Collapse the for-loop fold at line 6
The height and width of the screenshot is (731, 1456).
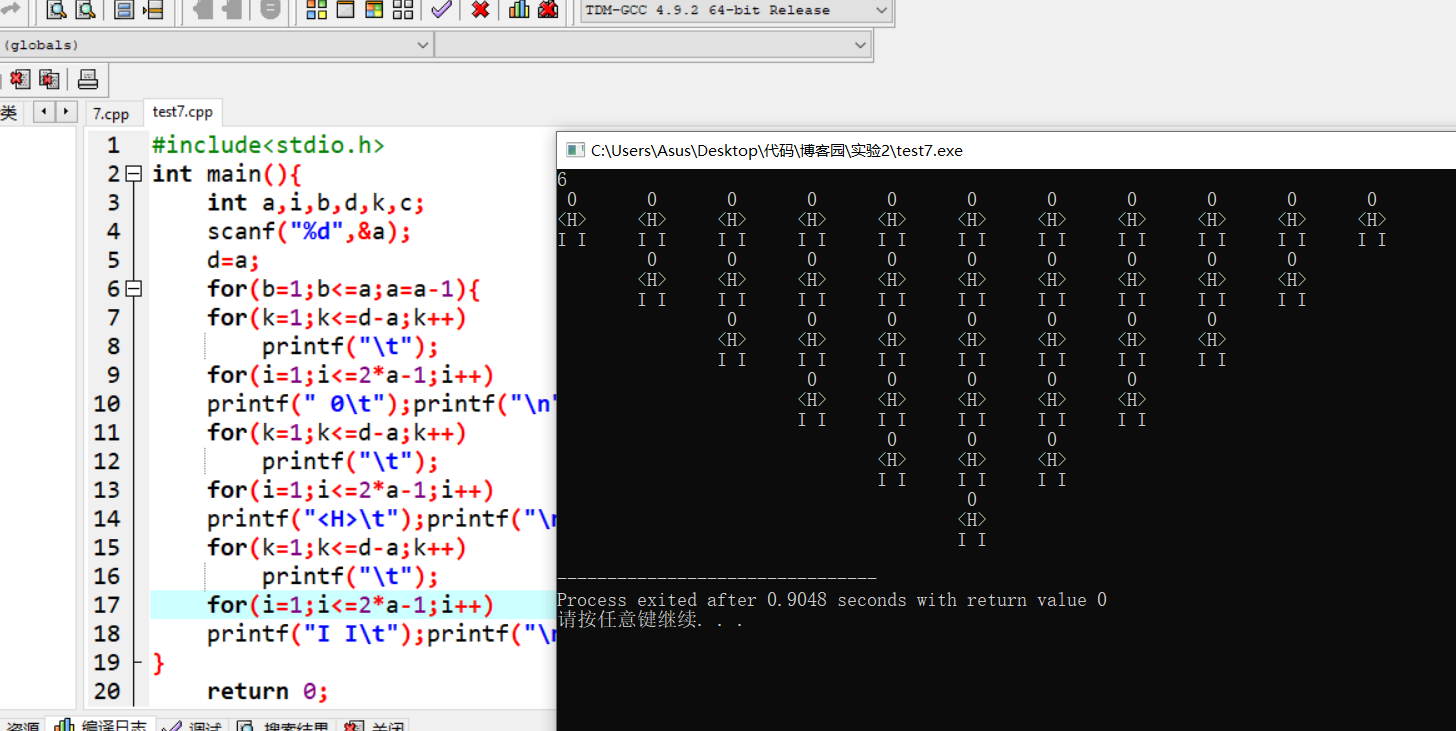click(135, 289)
